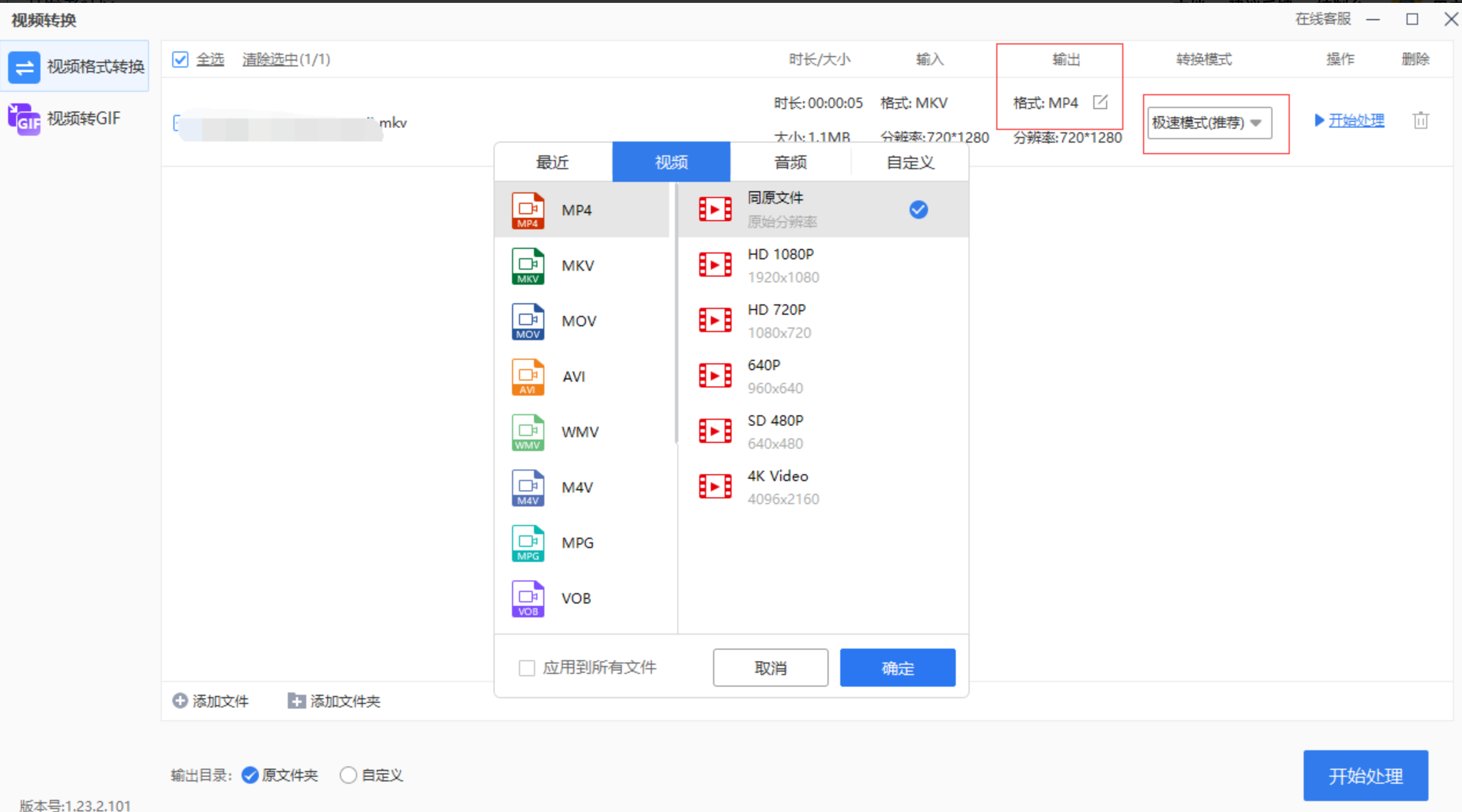Click the 取消 button

tap(770, 668)
